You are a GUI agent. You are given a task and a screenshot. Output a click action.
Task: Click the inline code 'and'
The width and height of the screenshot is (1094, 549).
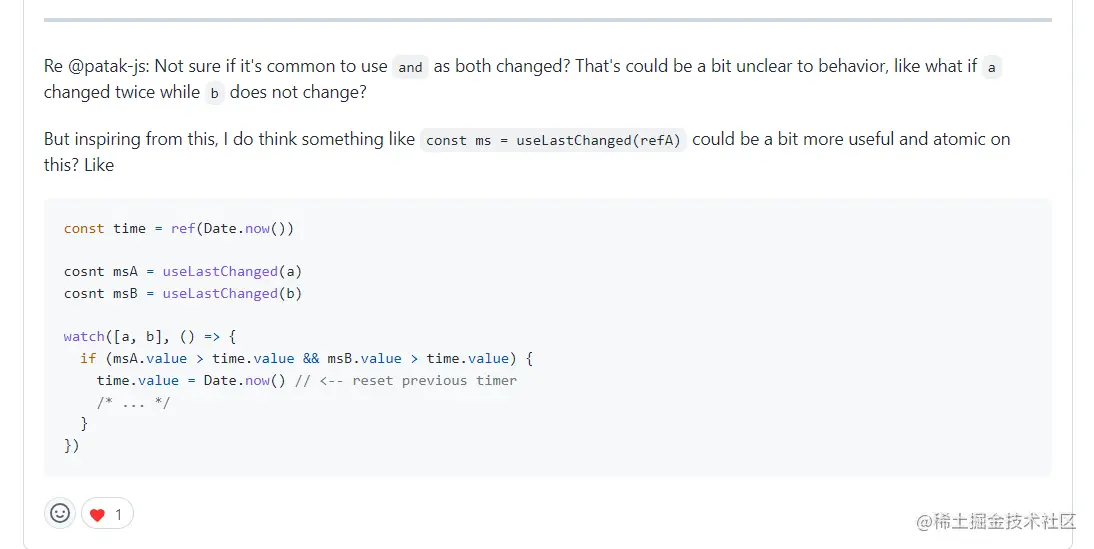(410, 67)
